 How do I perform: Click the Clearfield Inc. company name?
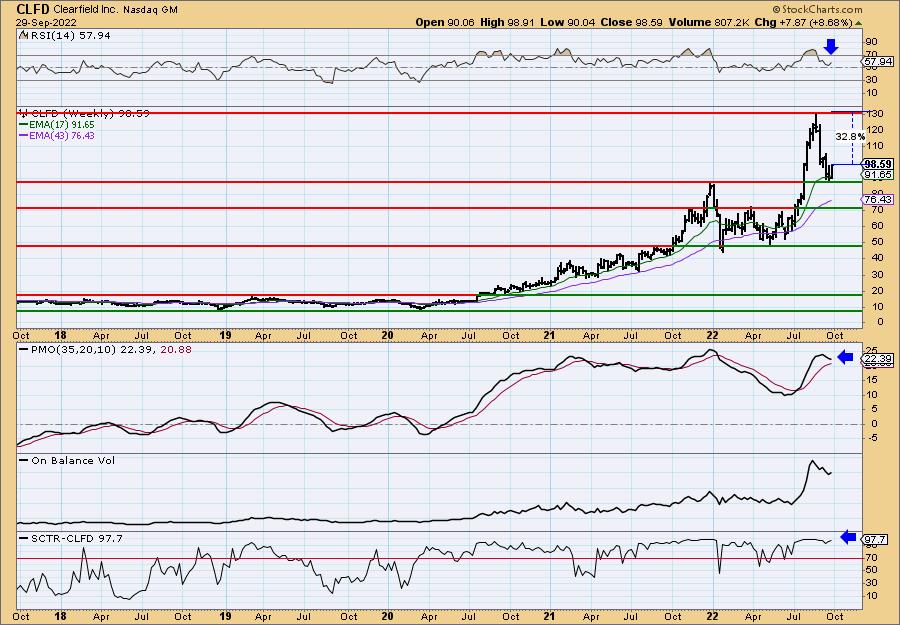(86, 10)
